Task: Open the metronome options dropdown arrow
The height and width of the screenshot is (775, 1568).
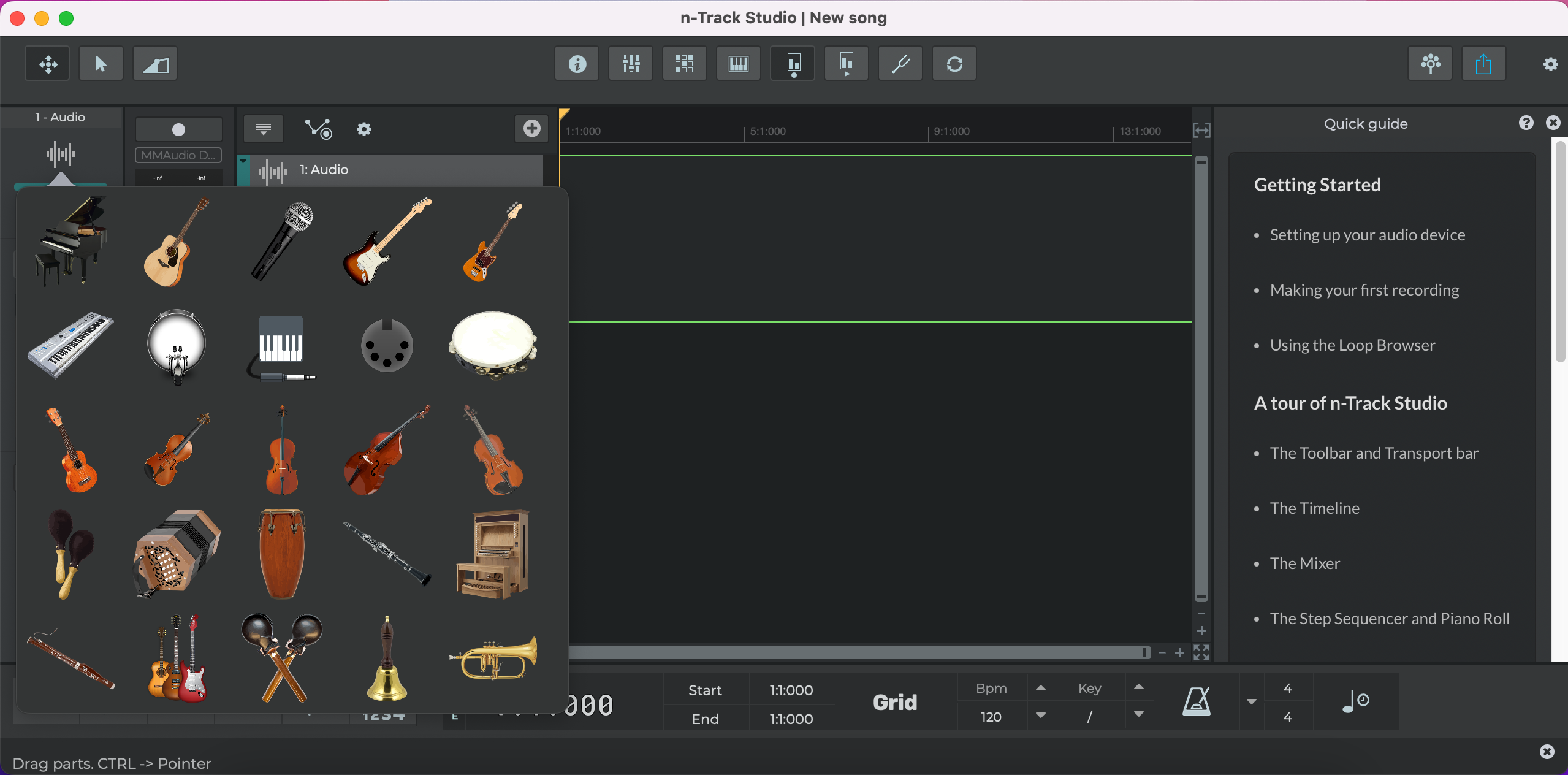Action: pyautogui.click(x=1252, y=701)
